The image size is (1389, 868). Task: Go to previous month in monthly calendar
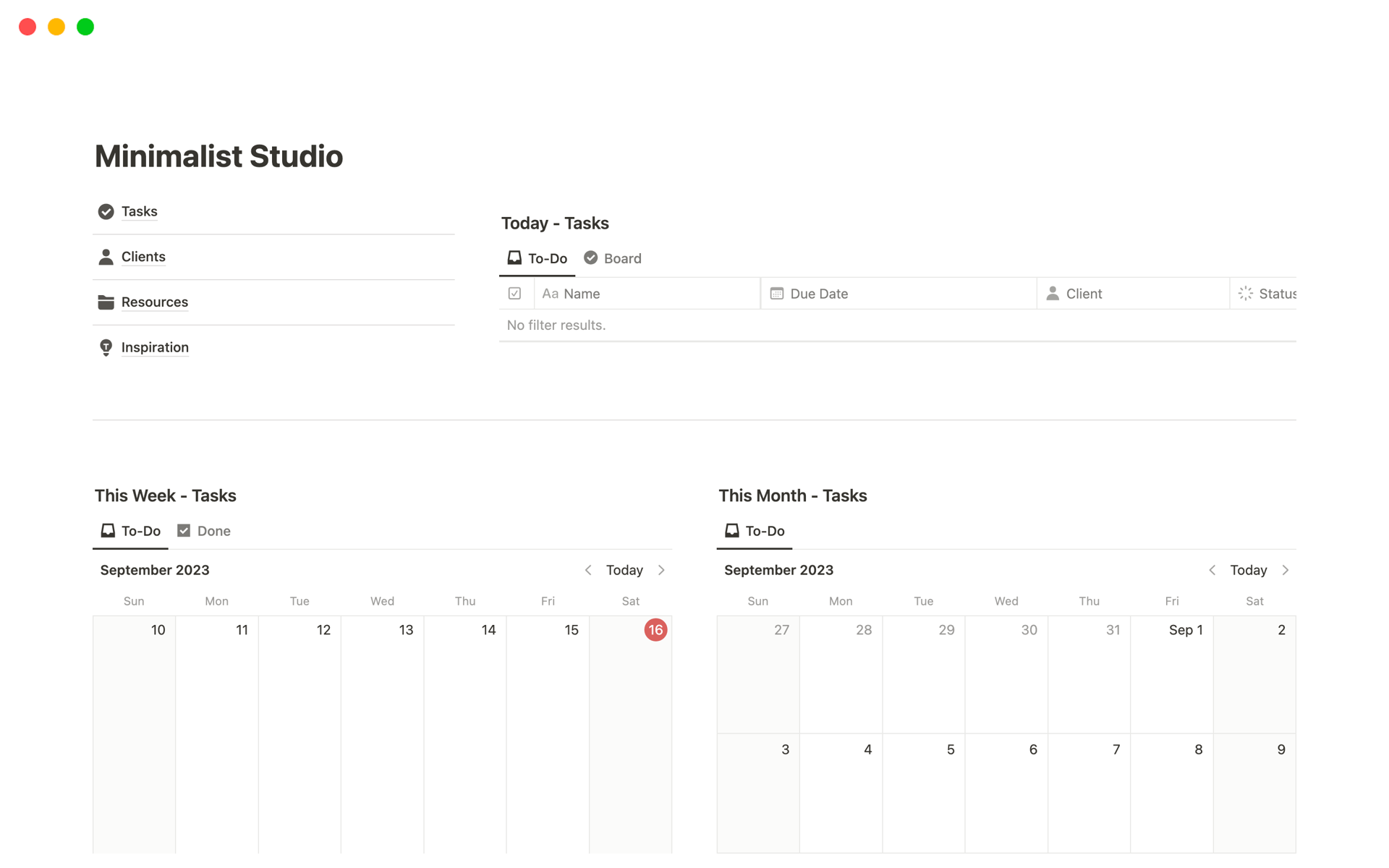[1212, 570]
